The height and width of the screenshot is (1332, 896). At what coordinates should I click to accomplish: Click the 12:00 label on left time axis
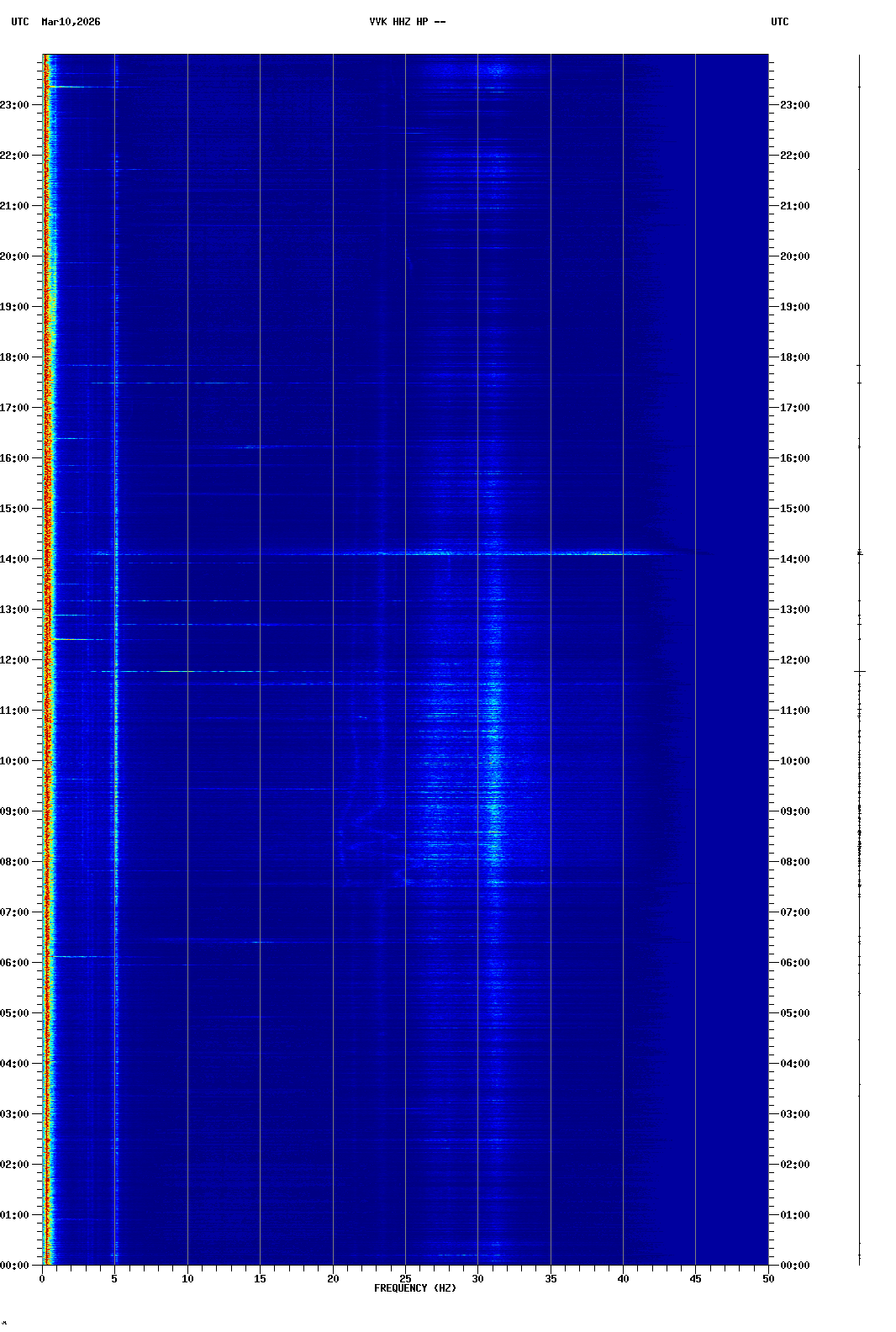(x=15, y=660)
